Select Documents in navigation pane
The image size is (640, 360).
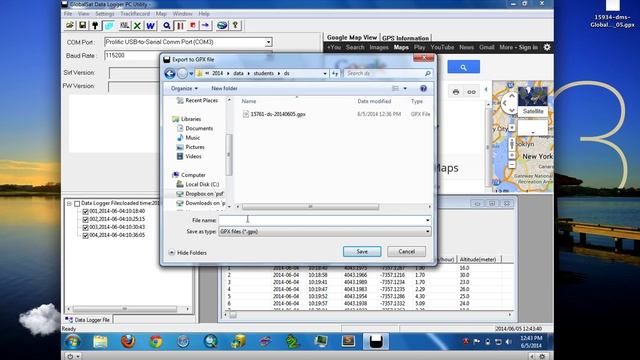(x=199, y=129)
